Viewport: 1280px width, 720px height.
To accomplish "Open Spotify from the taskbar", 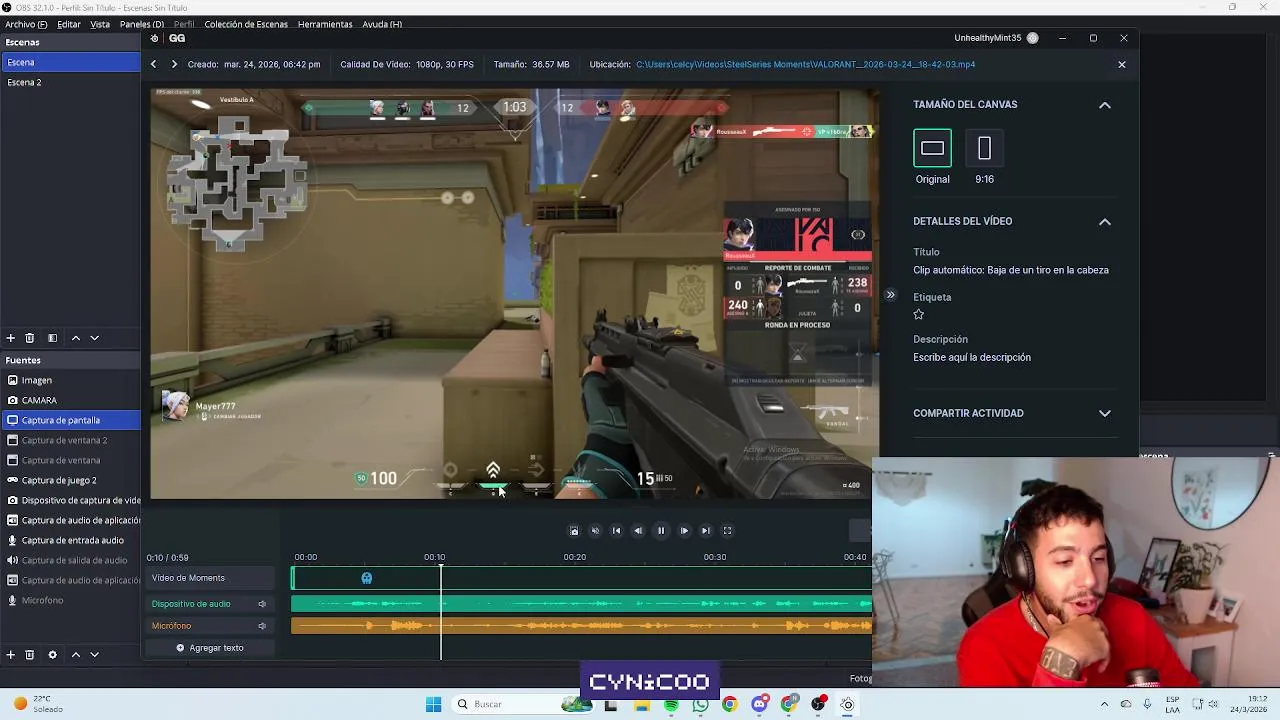I will pyautogui.click(x=671, y=704).
